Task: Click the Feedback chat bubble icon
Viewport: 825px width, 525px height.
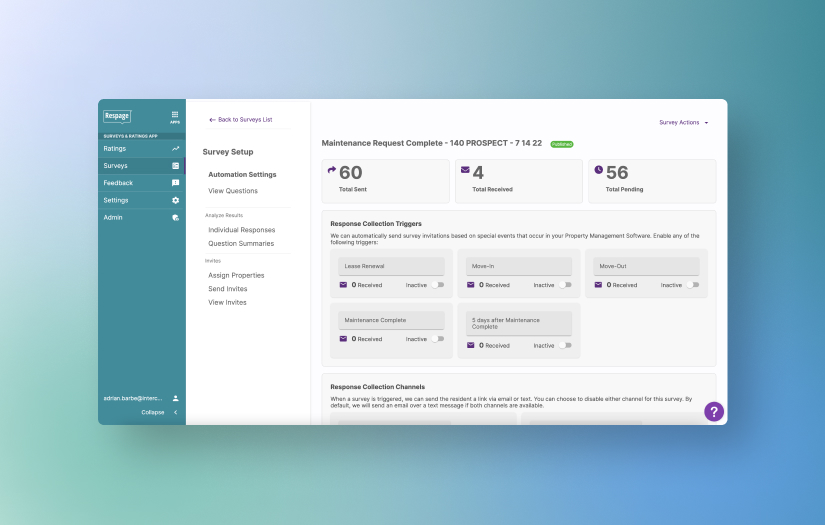Action: [175, 183]
